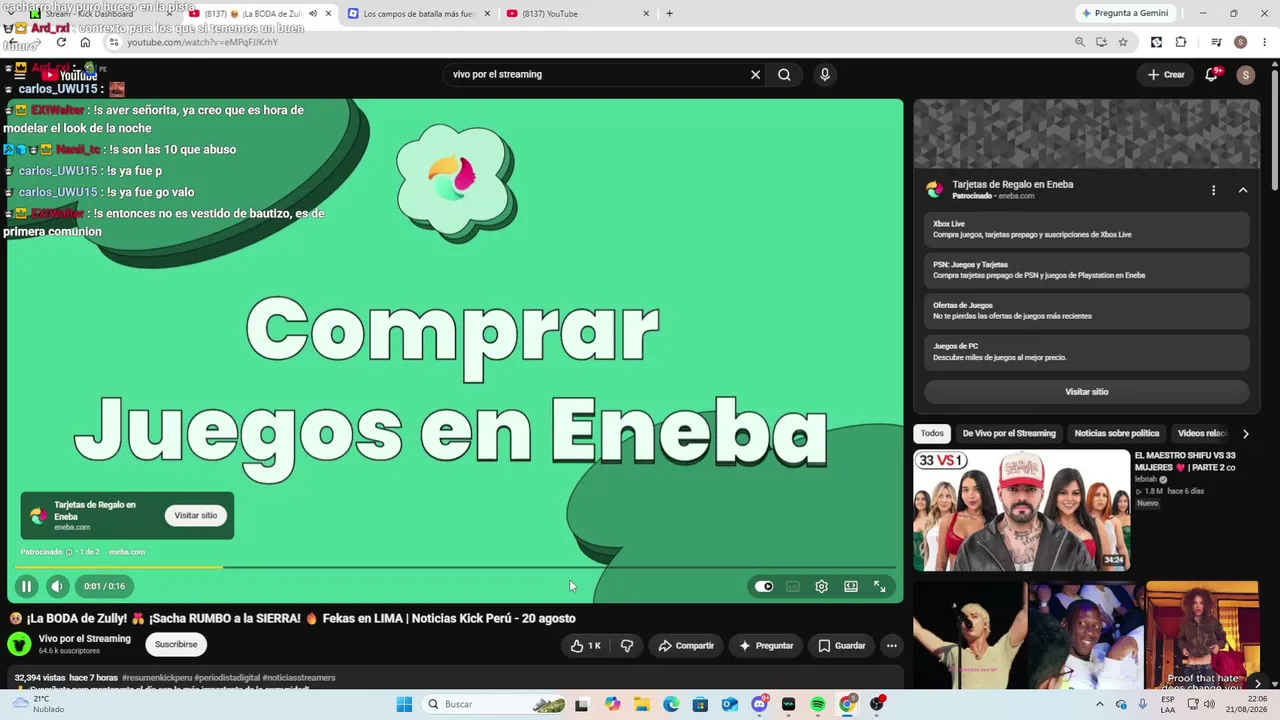Open the taskbar clock and date

point(1245,704)
